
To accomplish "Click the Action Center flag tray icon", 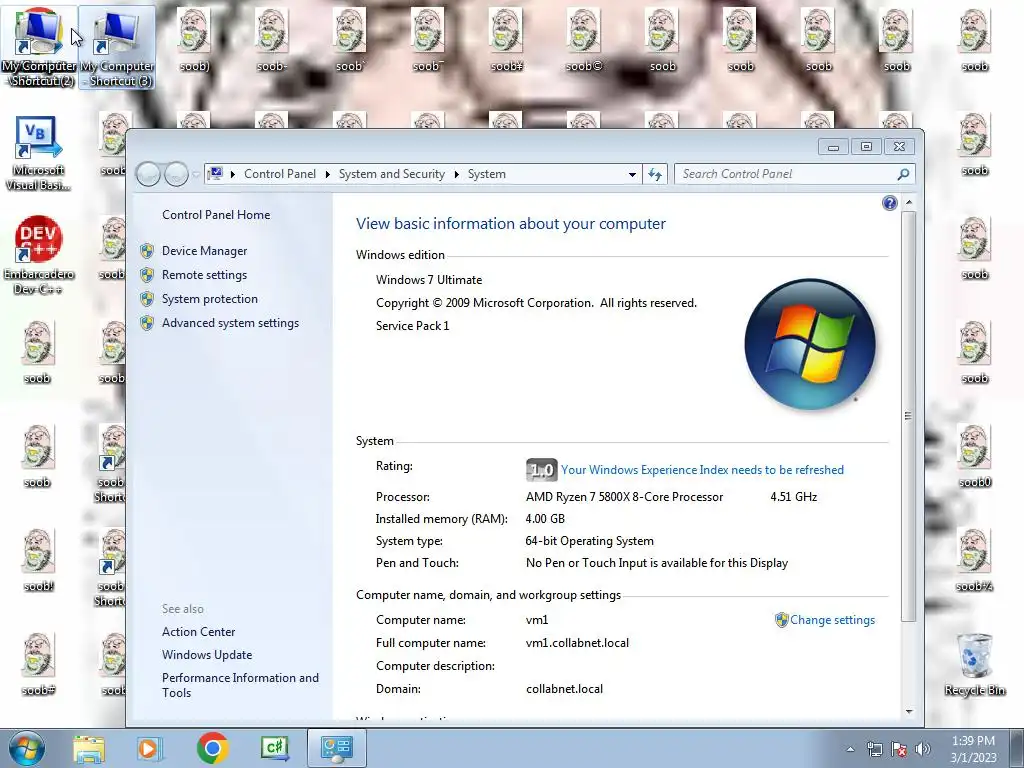I will pos(899,749).
